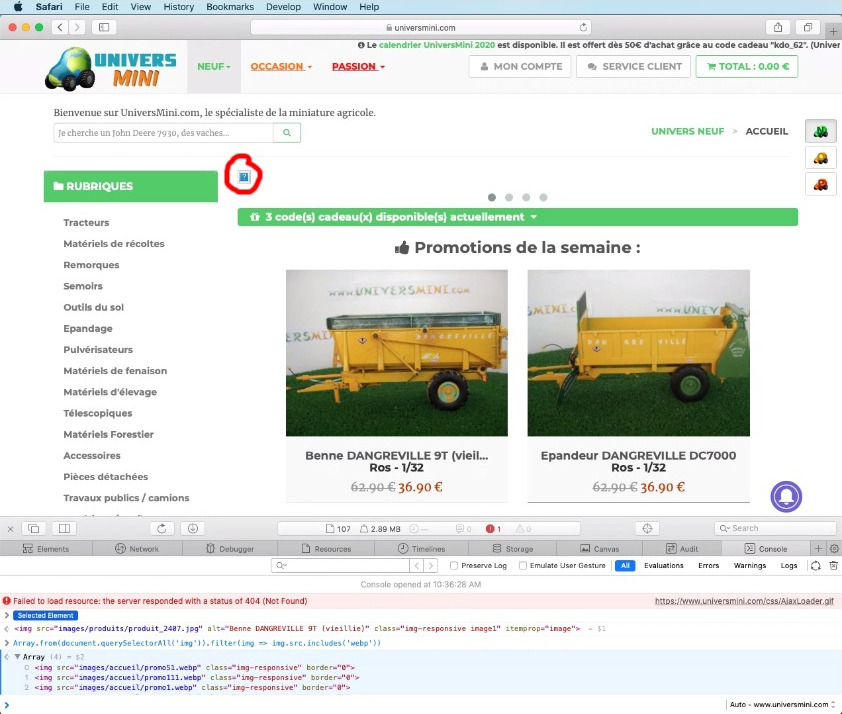The height and width of the screenshot is (714, 842).
Task: Expand the PASSION dropdown menu
Action: [358, 67]
